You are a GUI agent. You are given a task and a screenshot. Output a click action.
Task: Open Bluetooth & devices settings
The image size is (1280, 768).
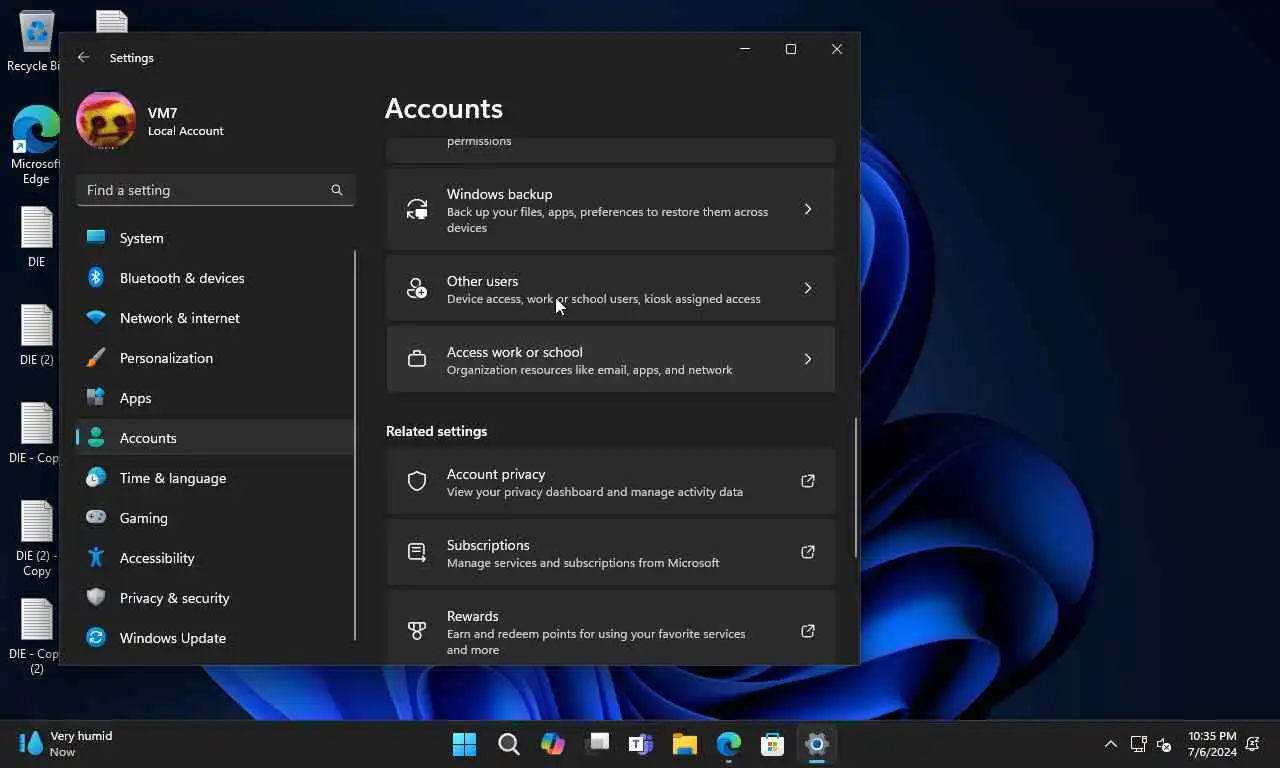[x=215, y=278]
